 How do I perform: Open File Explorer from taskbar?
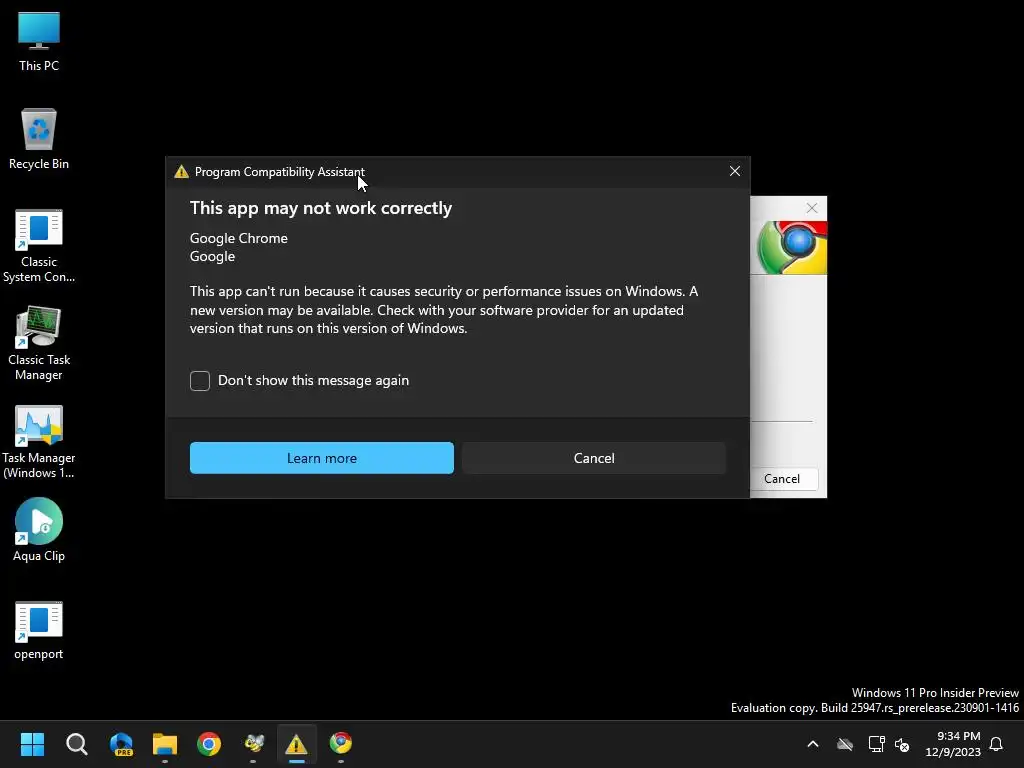pyautogui.click(x=165, y=744)
